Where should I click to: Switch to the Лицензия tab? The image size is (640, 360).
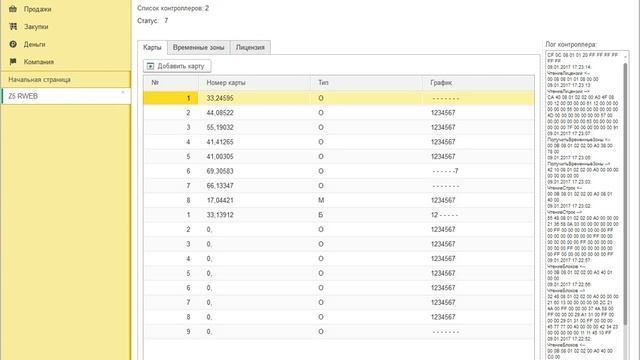tap(250, 47)
